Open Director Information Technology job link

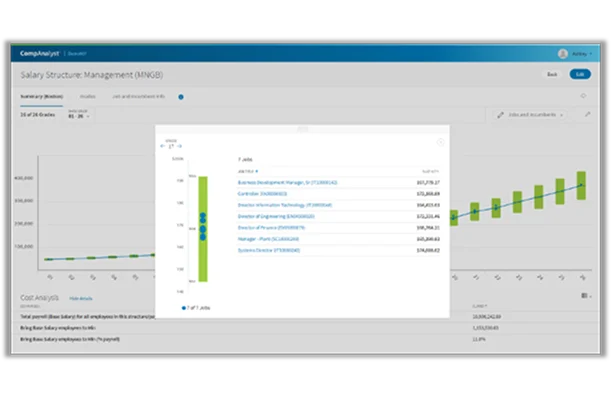tap(285, 205)
